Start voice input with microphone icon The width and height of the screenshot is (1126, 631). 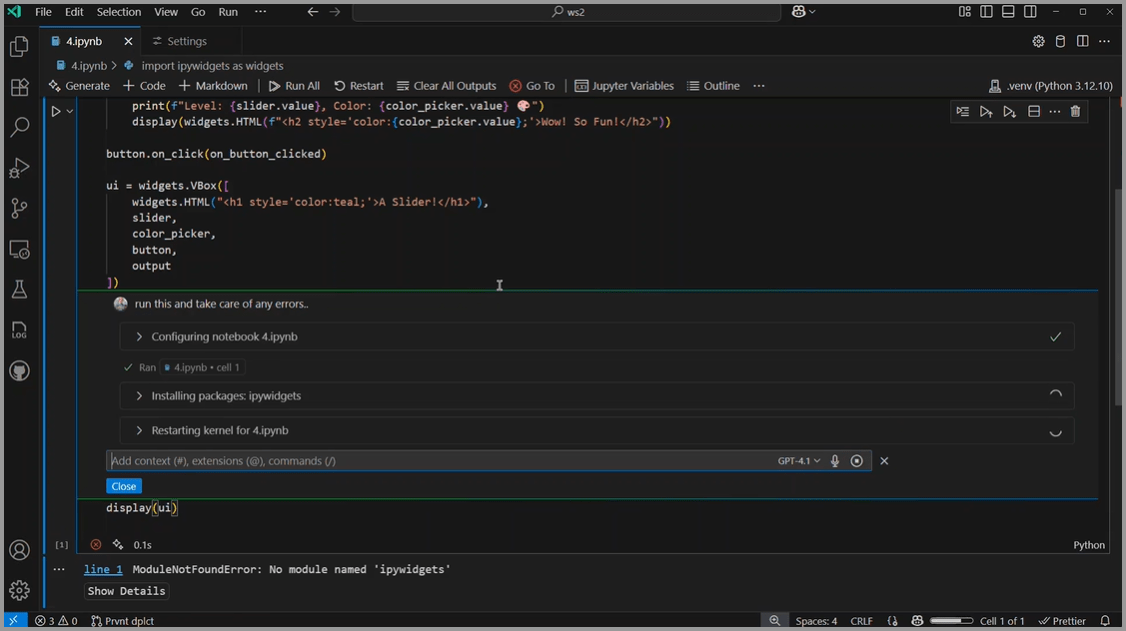click(835, 461)
